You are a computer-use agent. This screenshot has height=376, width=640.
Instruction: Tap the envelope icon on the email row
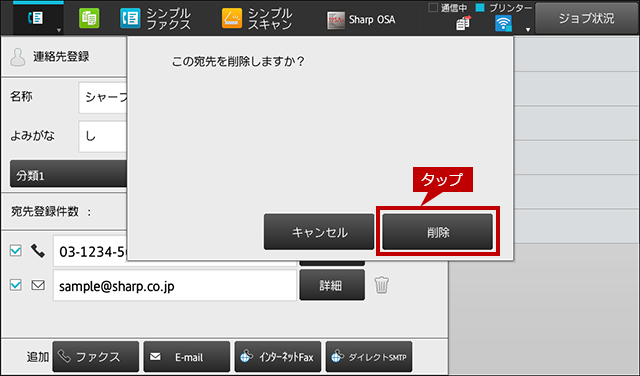coord(38,285)
